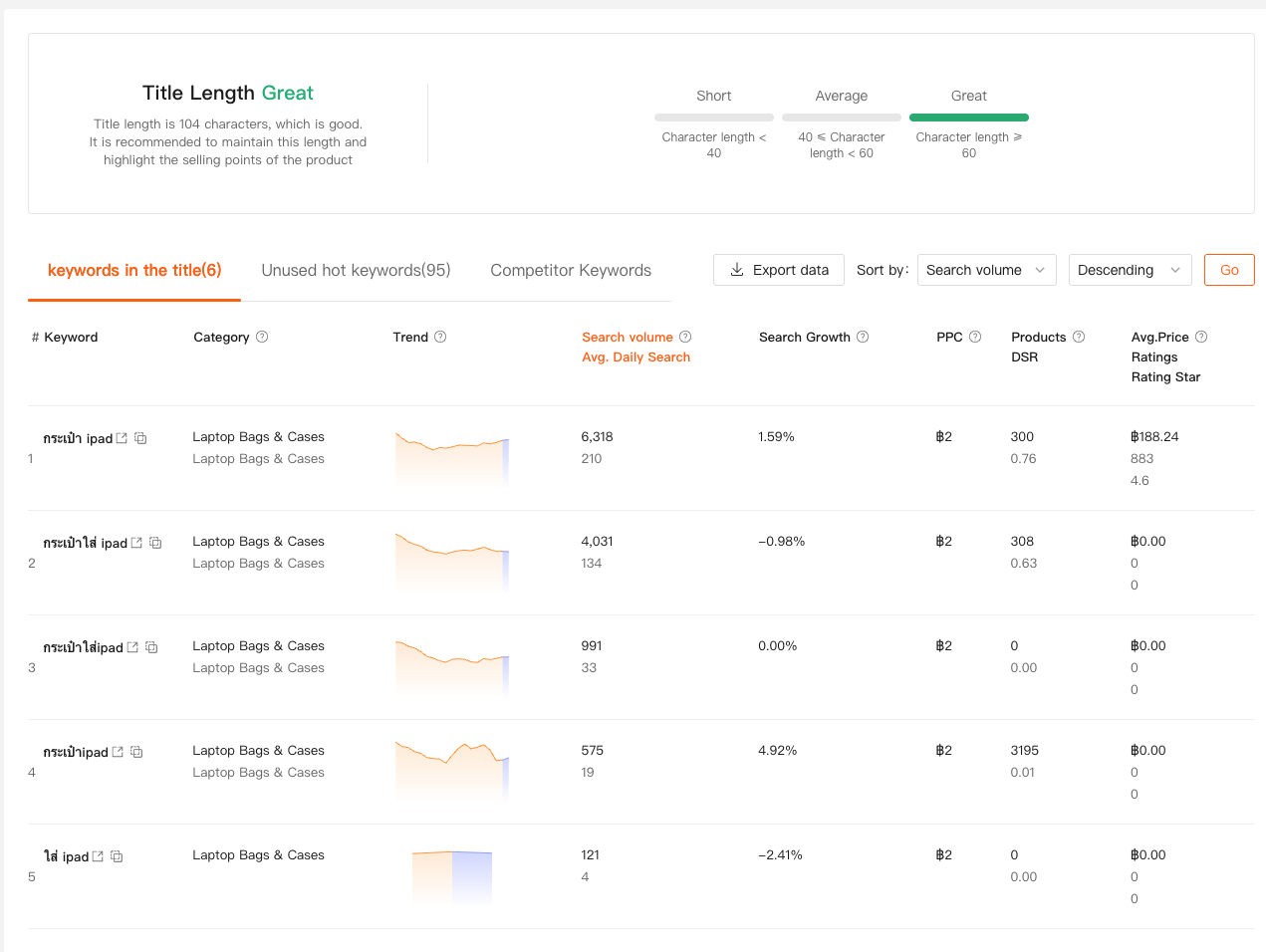
Task: Open external link for กระเป๋าใส่ipad keyword
Action: click(x=132, y=647)
